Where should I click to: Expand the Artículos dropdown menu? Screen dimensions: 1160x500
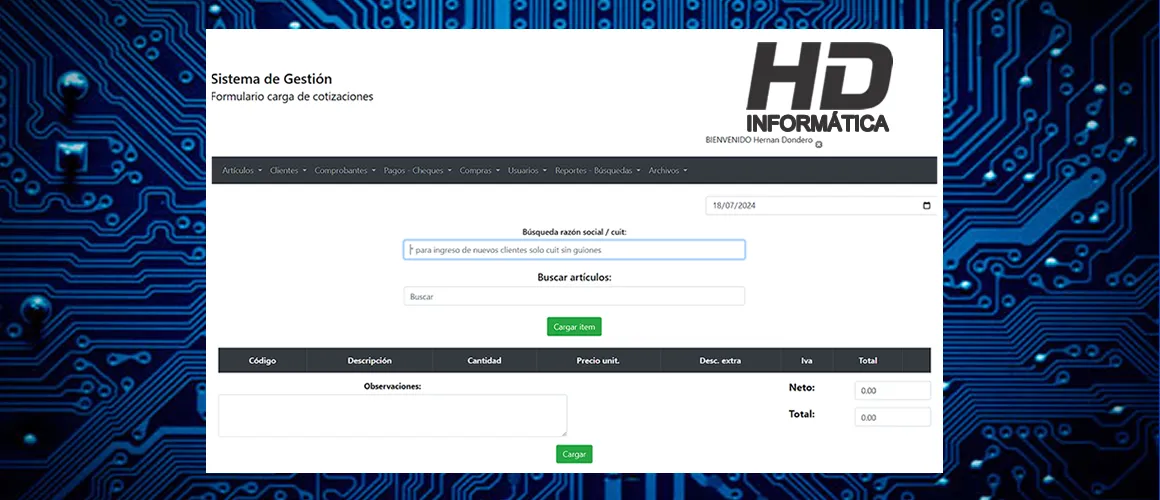tap(242, 171)
